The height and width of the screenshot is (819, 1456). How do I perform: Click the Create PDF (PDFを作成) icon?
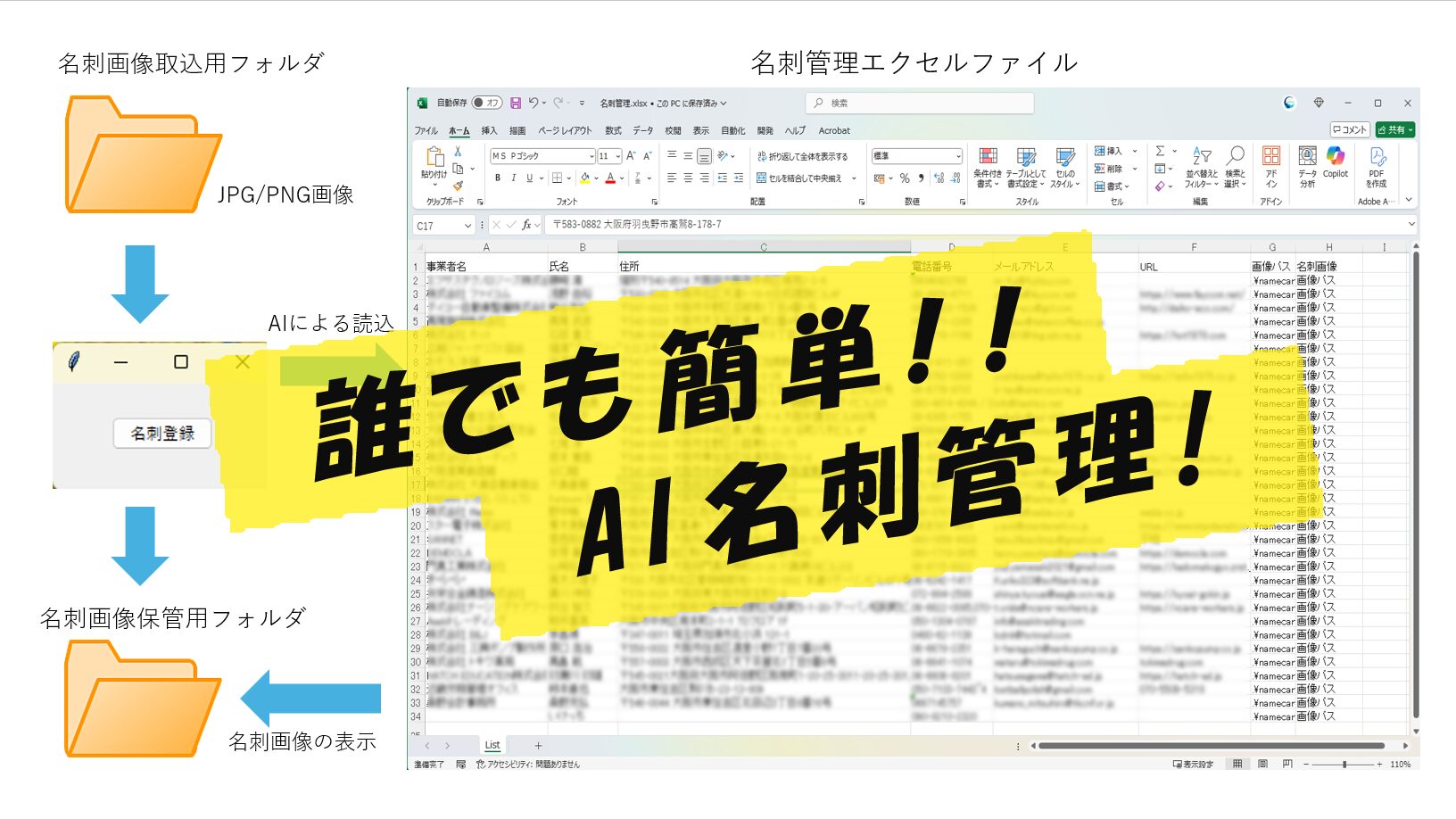pyautogui.click(x=1377, y=167)
